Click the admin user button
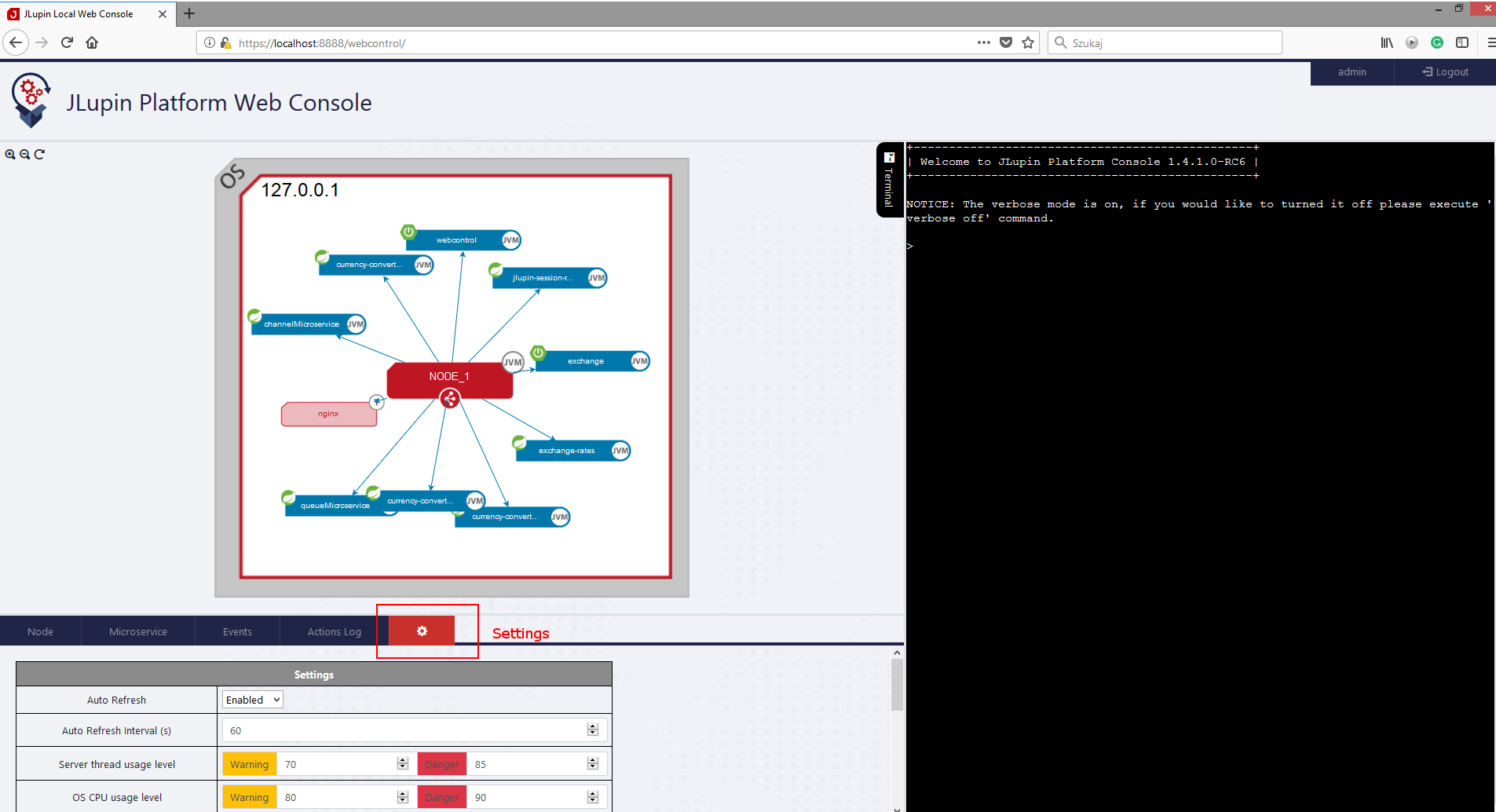Image resolution: width=1496 pixels, height=812 pixels. click(x=1352, y=72)
